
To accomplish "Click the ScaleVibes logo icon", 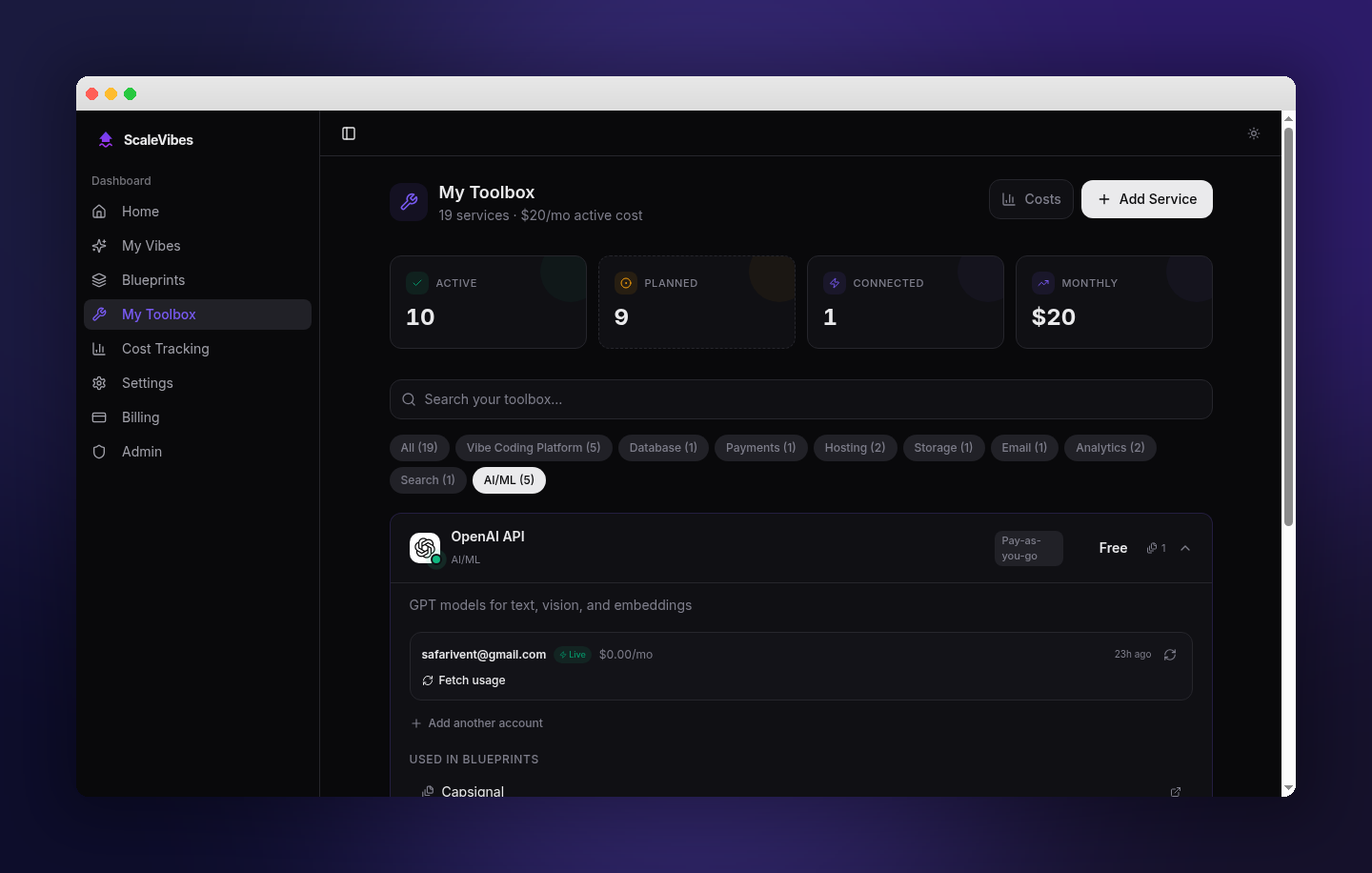I will 105,139.
